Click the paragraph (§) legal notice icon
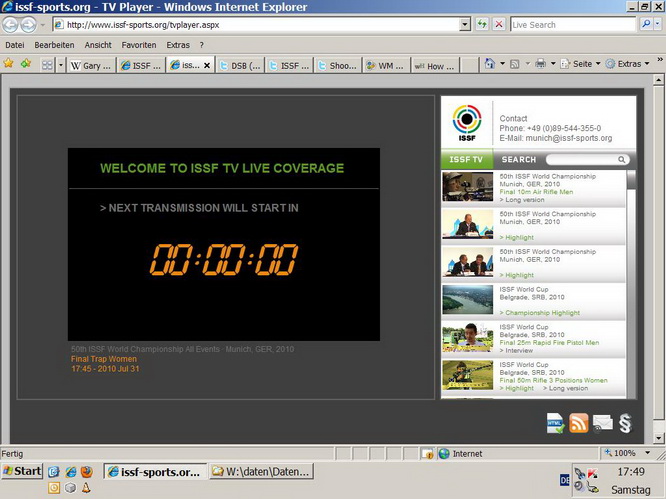Image resolution: width=666 pixels, height=499 pixels. [624, 423]
